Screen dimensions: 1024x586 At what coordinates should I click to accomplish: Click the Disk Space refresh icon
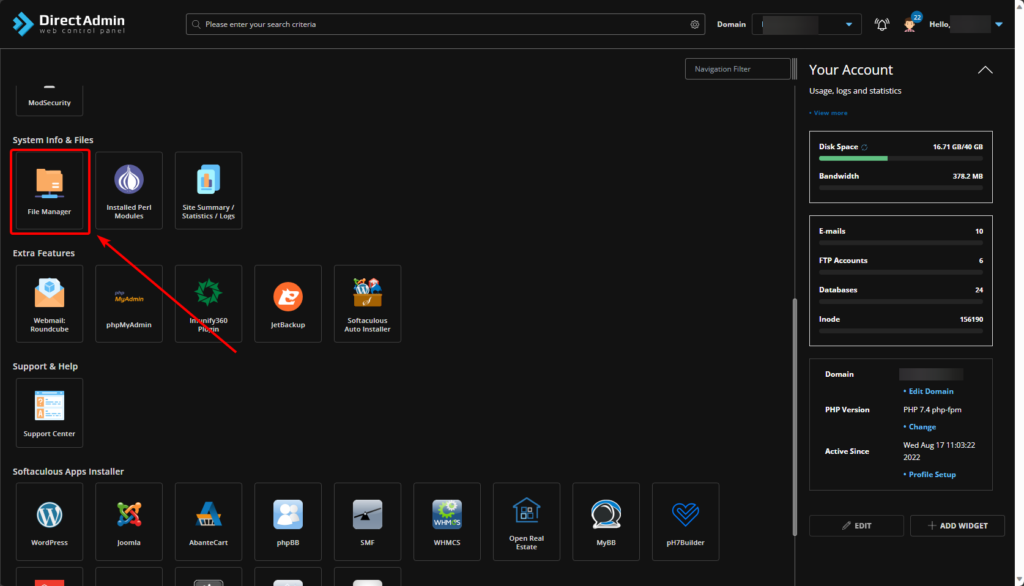click(x=865, y=147)
